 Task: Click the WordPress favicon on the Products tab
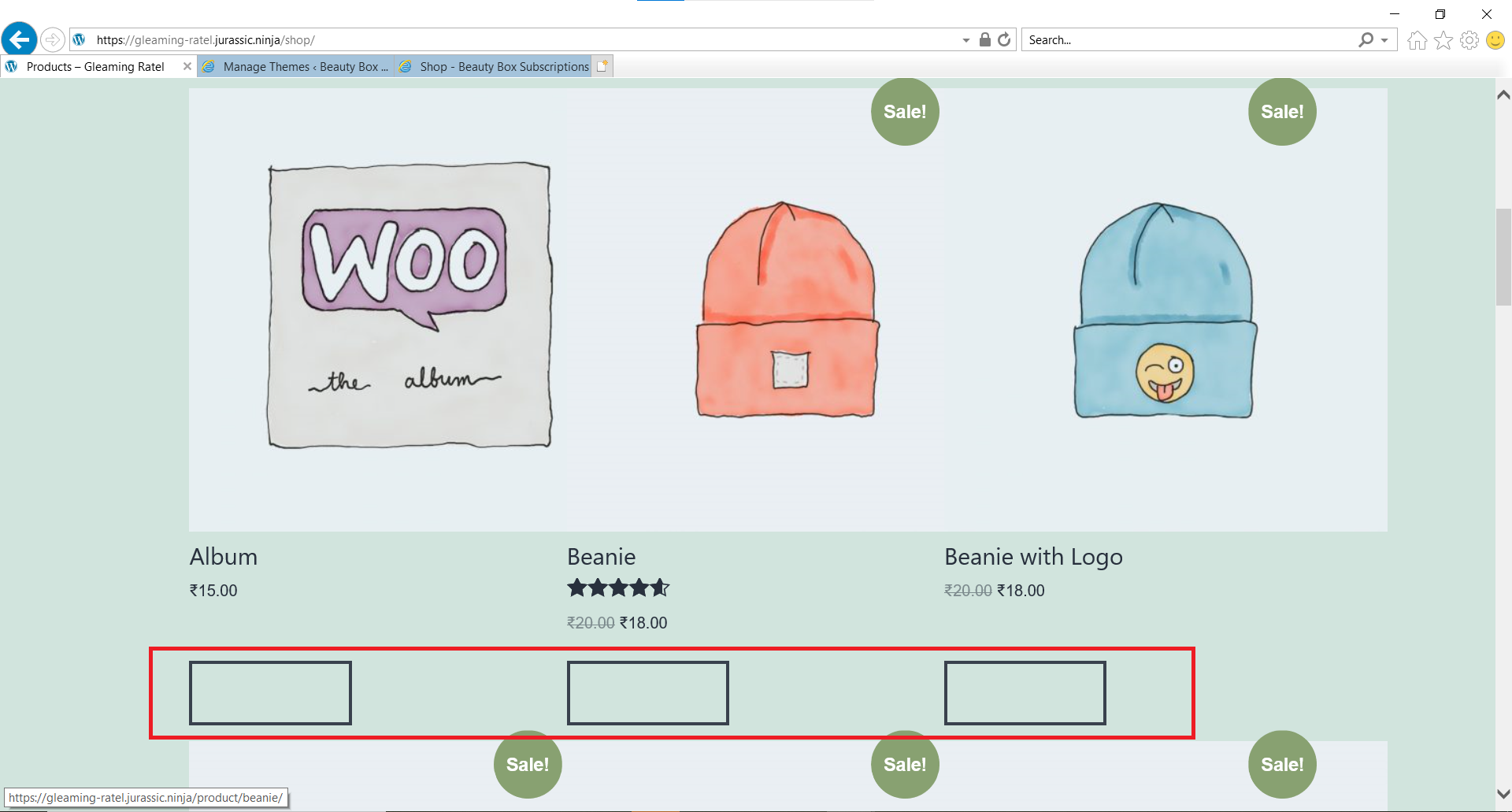11,66
